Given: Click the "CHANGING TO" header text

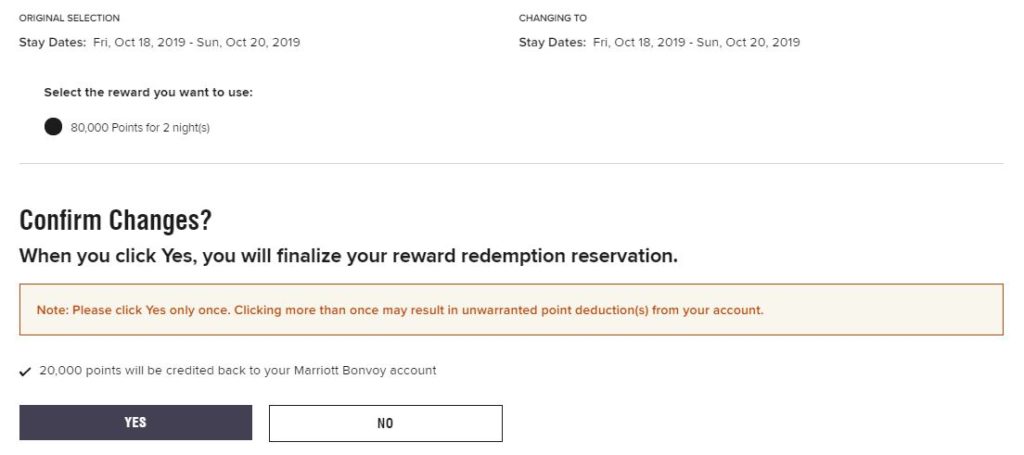Looking at the screenshot, I should (552, 19).
